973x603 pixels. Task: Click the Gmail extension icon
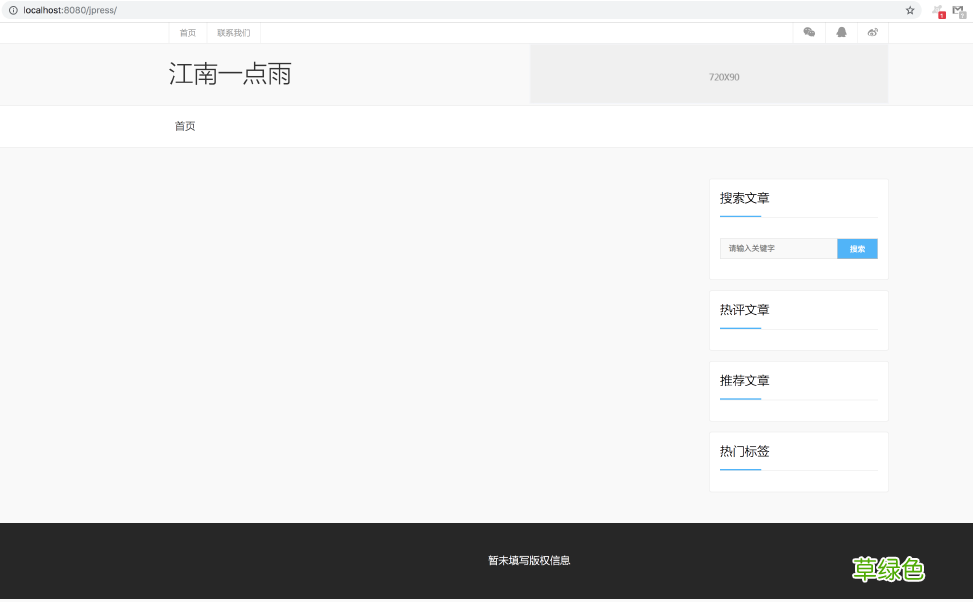[960, 11]
